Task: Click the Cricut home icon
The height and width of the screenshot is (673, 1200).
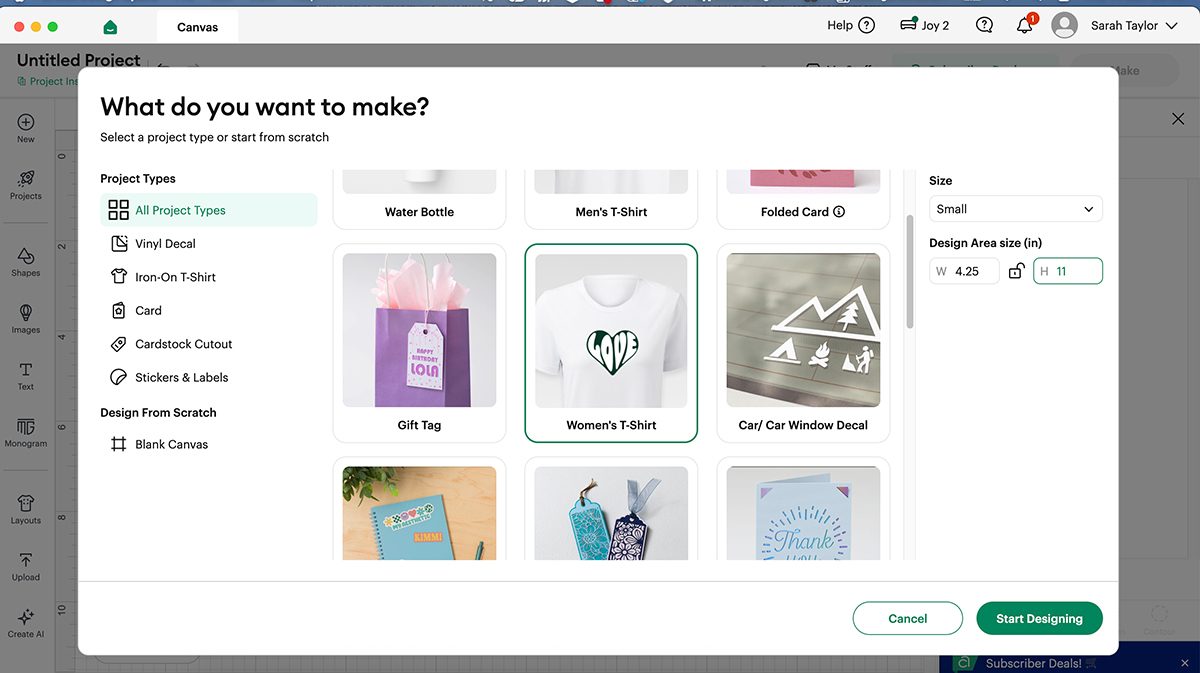Action: click(110, 27)
